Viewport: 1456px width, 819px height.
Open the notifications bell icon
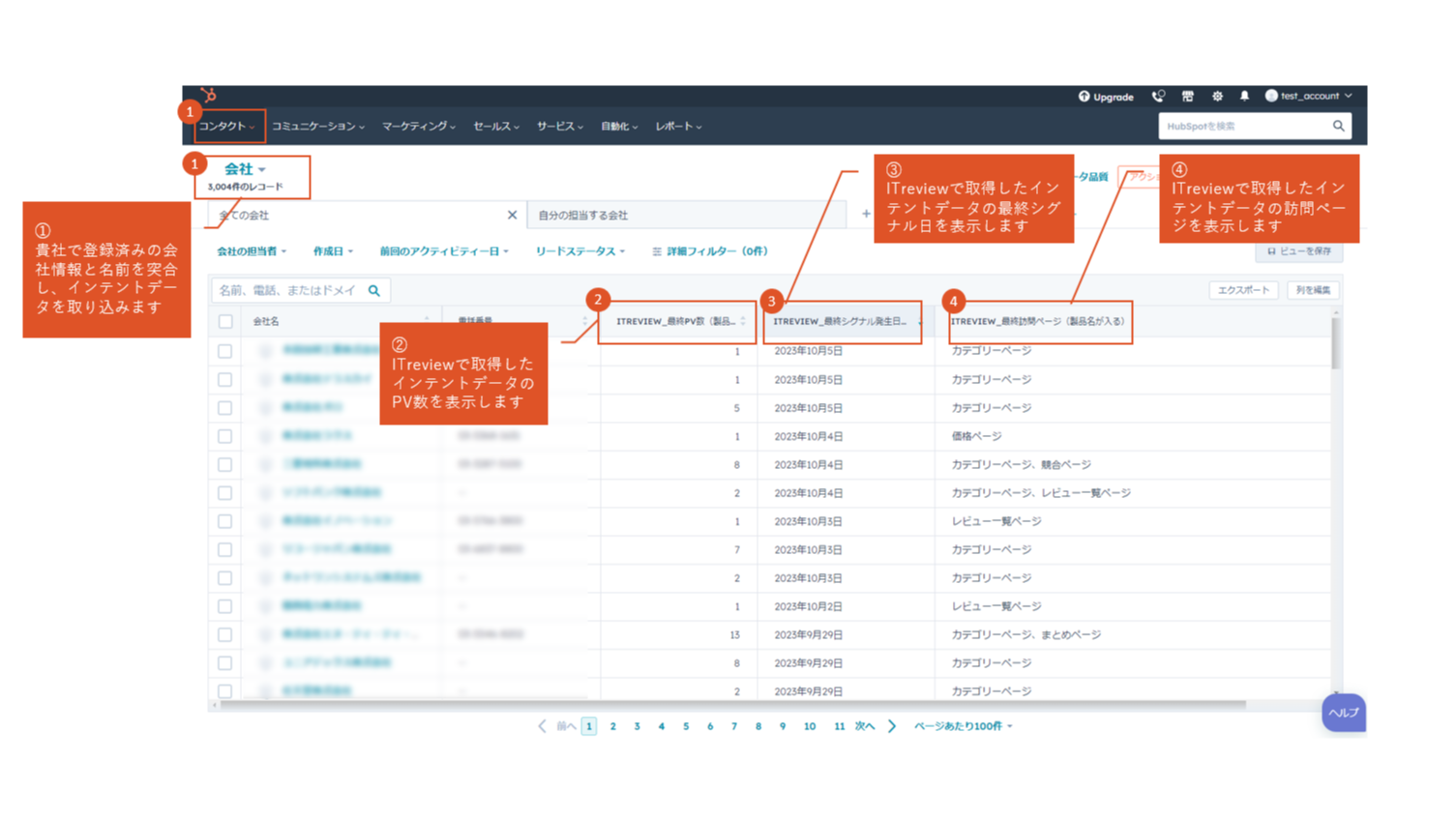coord(1245,96)
